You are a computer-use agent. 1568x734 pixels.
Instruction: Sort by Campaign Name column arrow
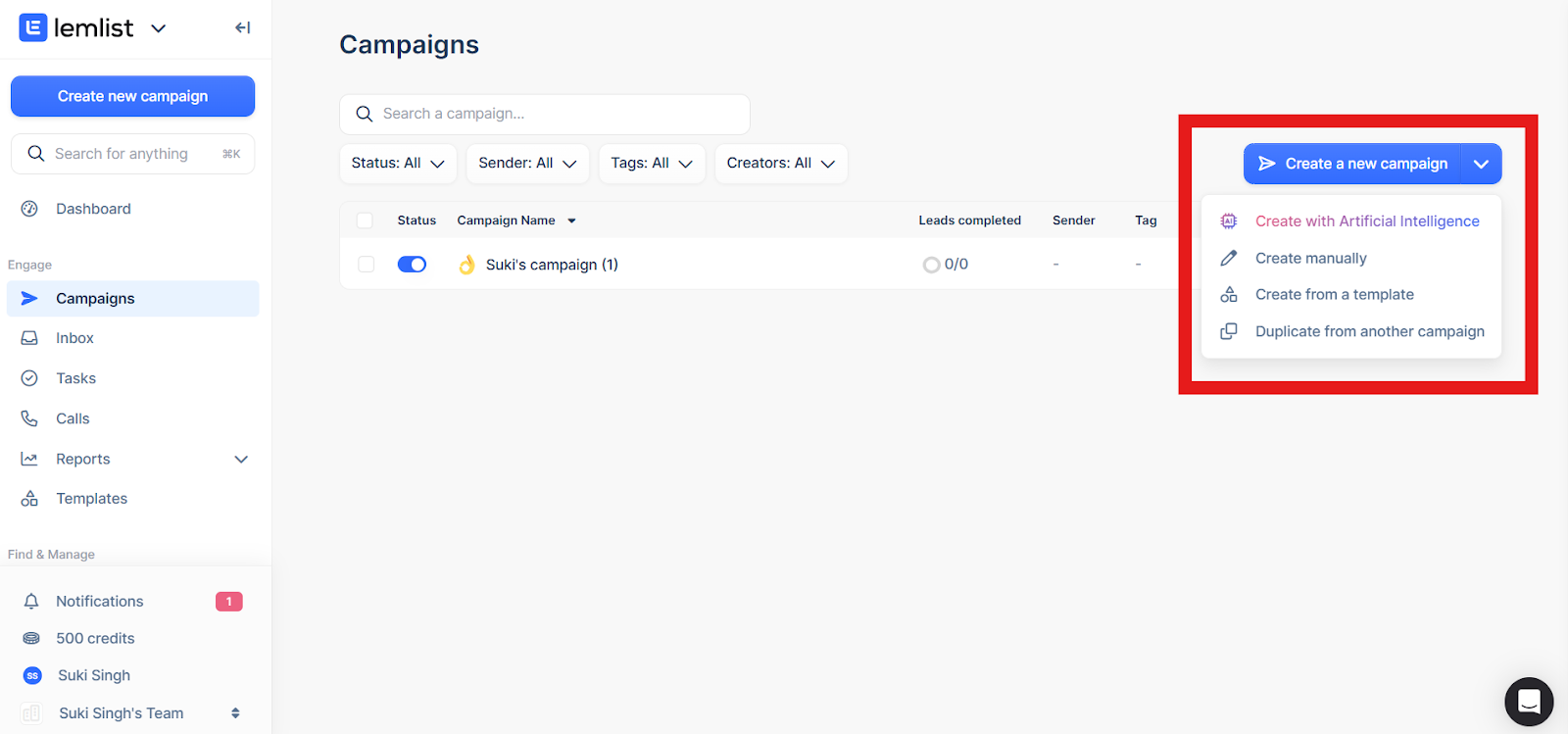[571, 220]
